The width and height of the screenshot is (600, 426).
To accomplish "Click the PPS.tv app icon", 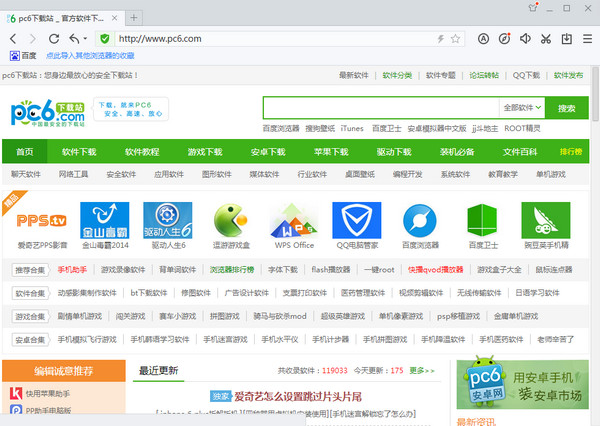I will coord(42,220).
